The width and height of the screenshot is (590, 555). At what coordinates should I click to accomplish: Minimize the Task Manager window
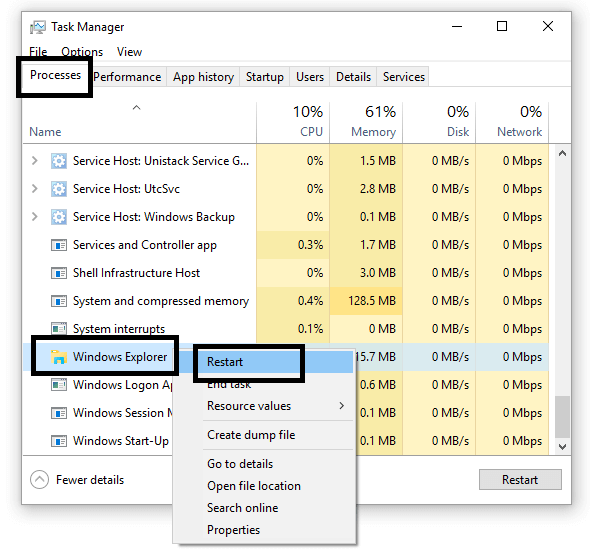pyautogui.click(x=457, y=26)
